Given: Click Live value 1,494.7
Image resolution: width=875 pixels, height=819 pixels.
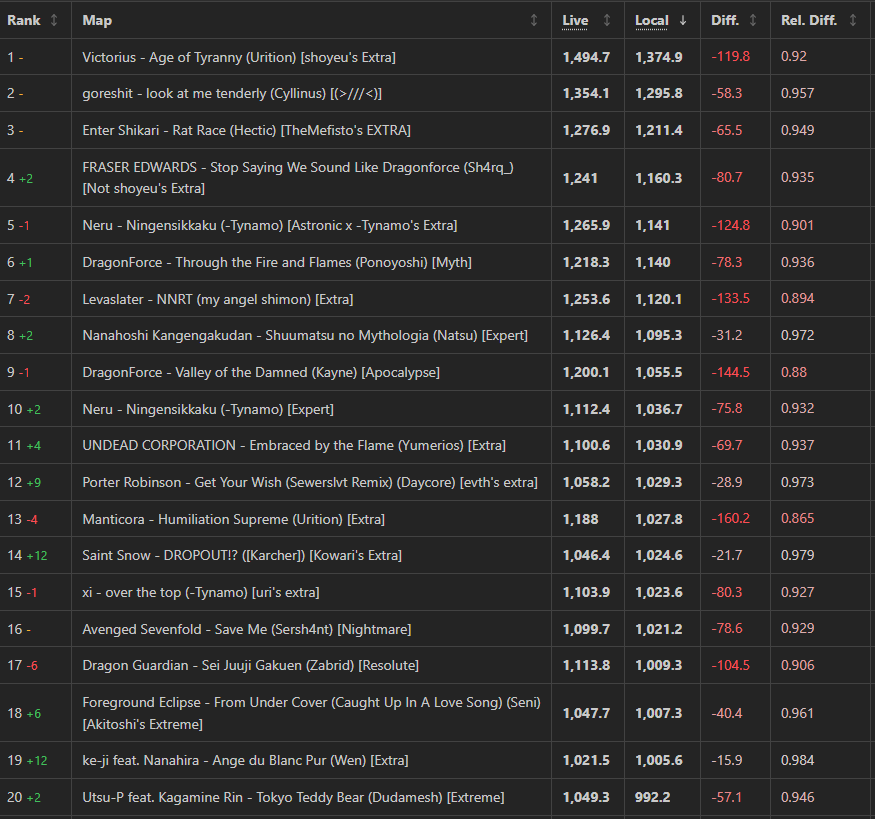Looking at the screenshot, I should (x=586, y=57).
